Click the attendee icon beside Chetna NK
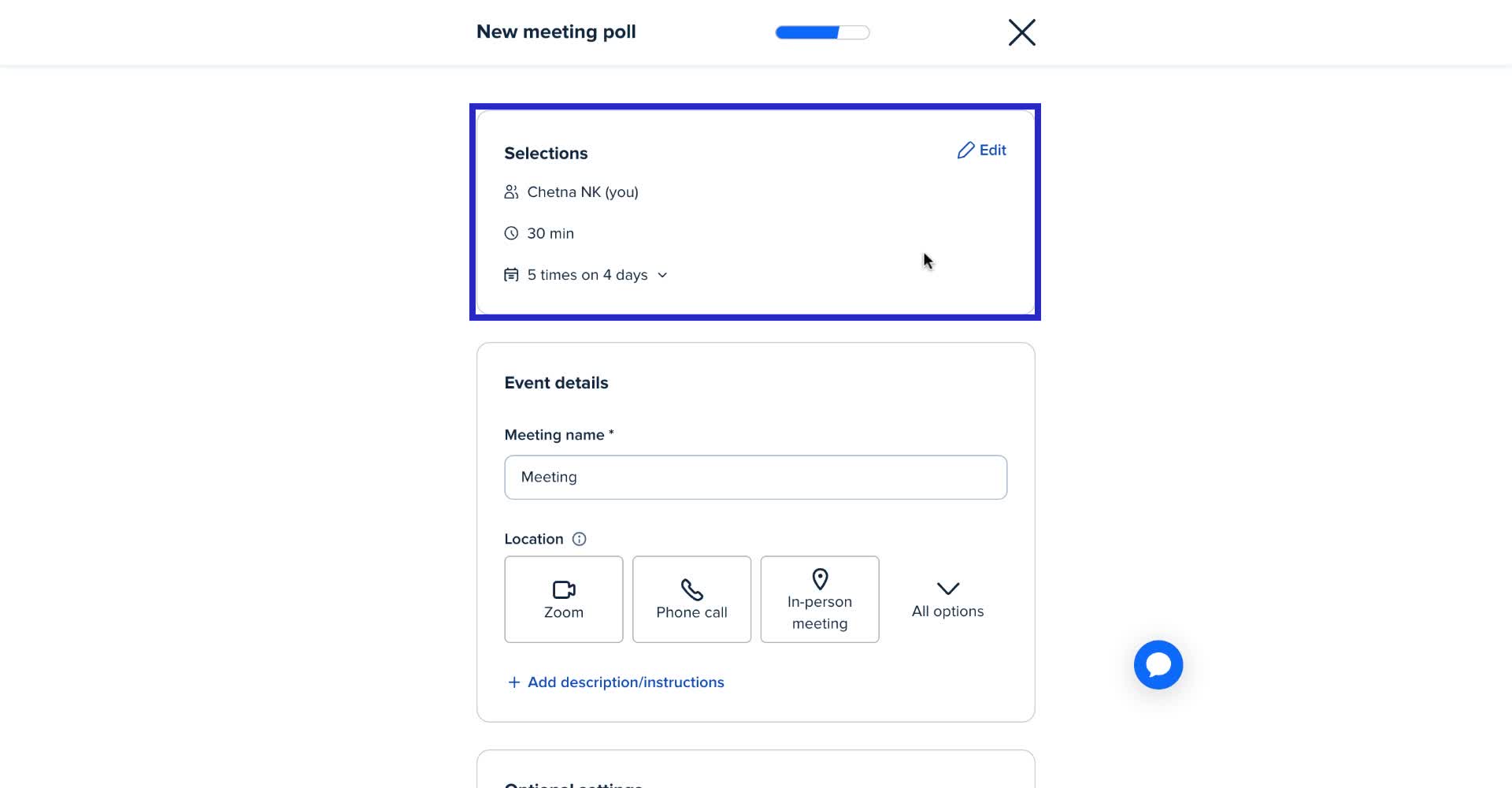Screen dimensions: 1512x788 pyautogui.click(x=510, y=191)
